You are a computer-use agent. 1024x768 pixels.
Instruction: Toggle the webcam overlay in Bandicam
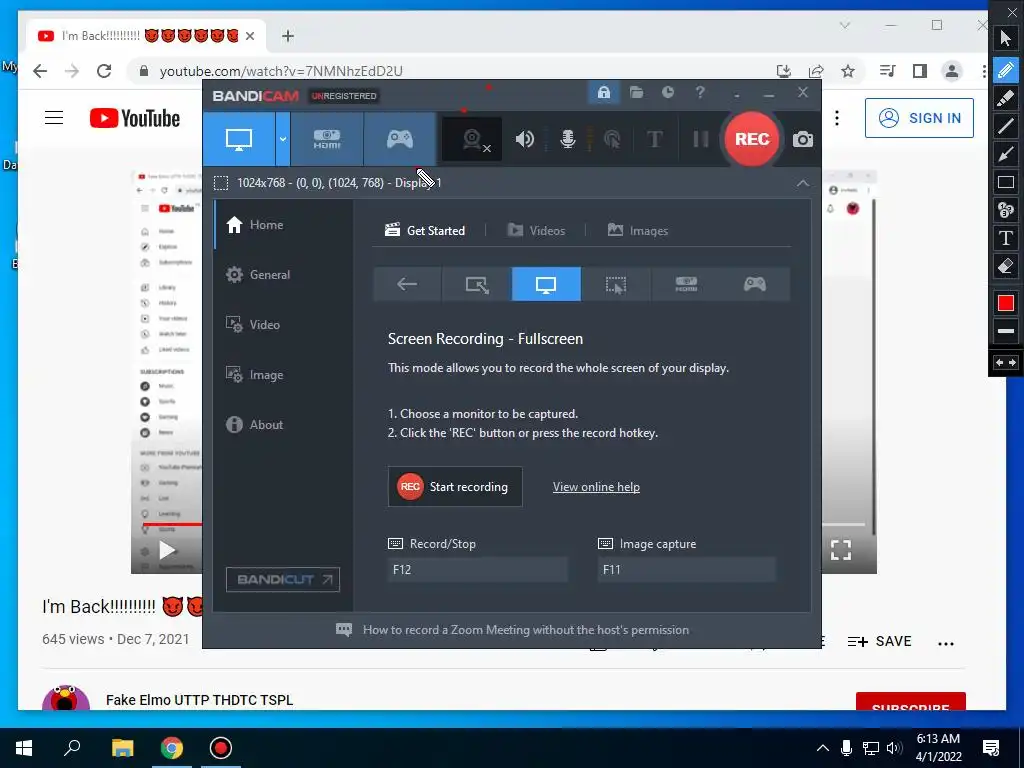click(x=473, y=139)
